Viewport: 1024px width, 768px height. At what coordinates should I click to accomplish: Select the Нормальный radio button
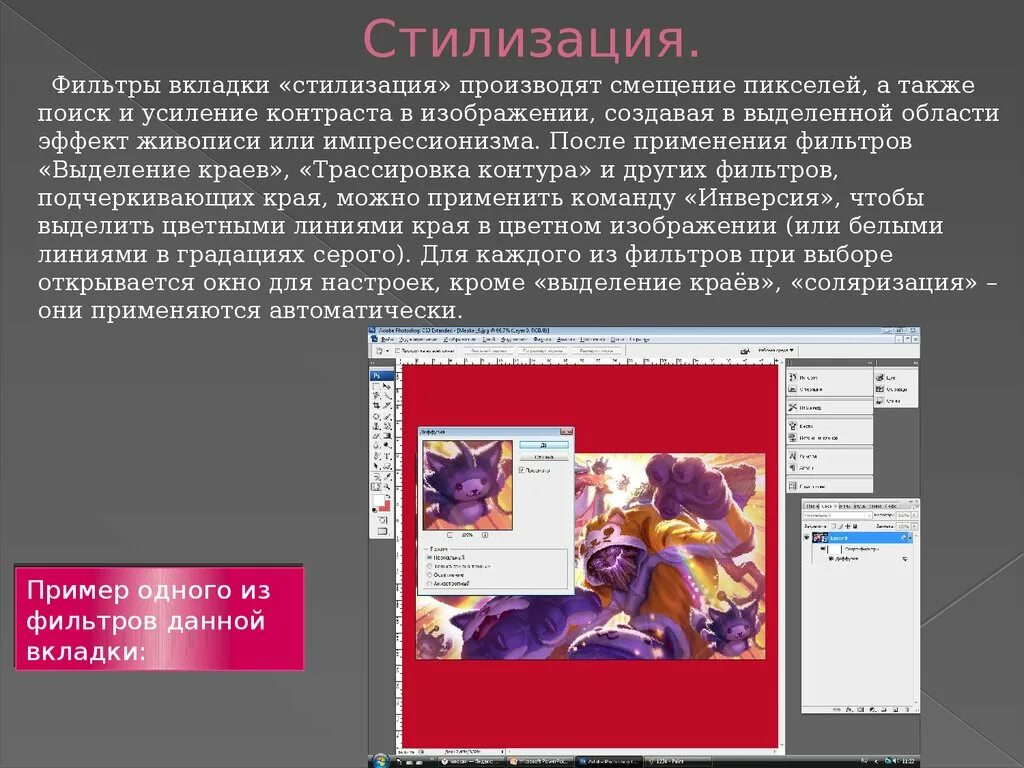pyautogui.click(x=429, y=558)
